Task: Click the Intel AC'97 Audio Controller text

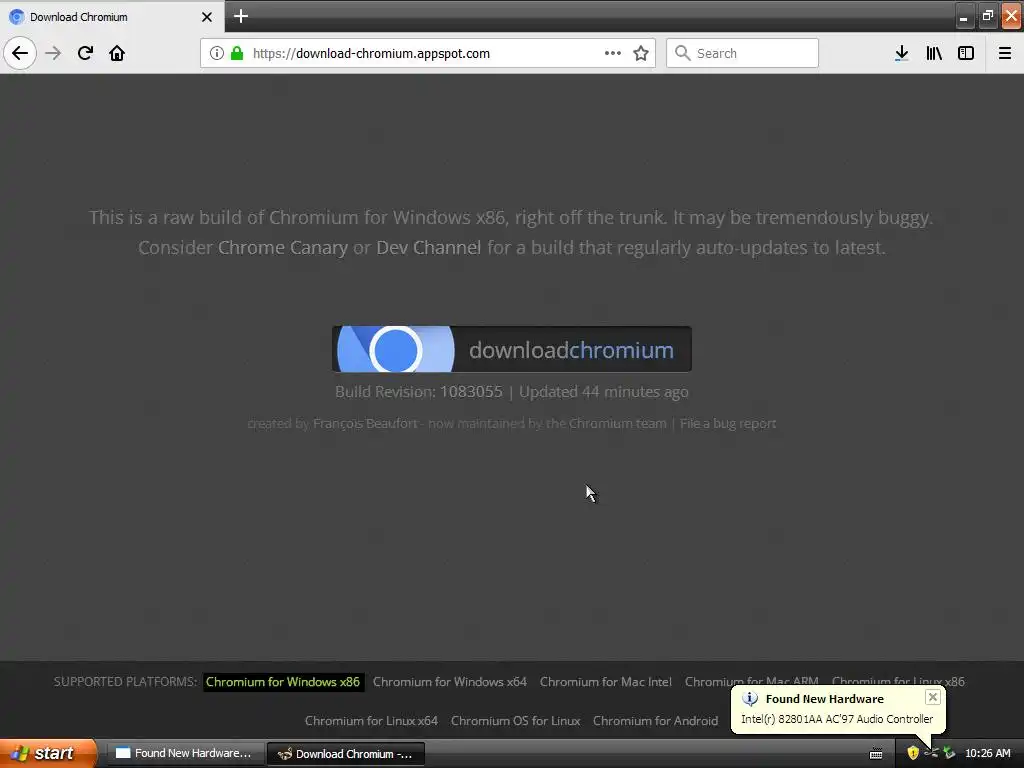Action: tap(837, 719)
